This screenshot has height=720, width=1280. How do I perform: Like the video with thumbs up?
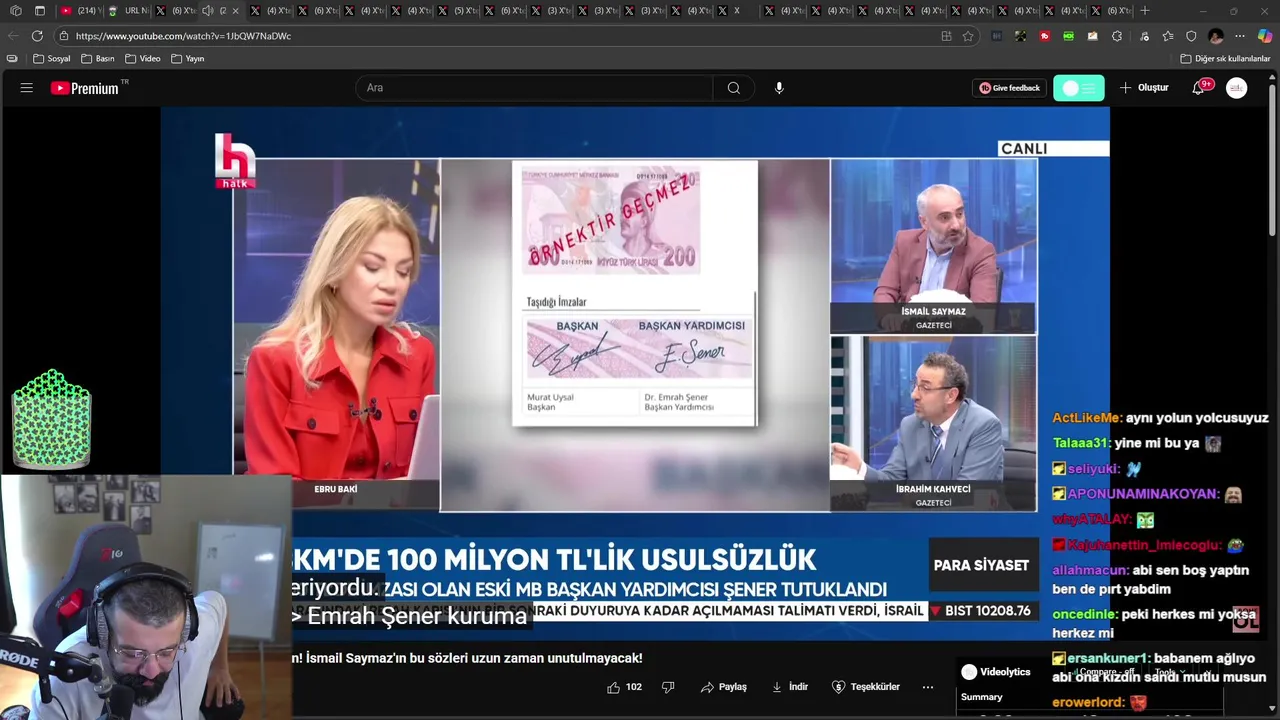coord(625,687)
